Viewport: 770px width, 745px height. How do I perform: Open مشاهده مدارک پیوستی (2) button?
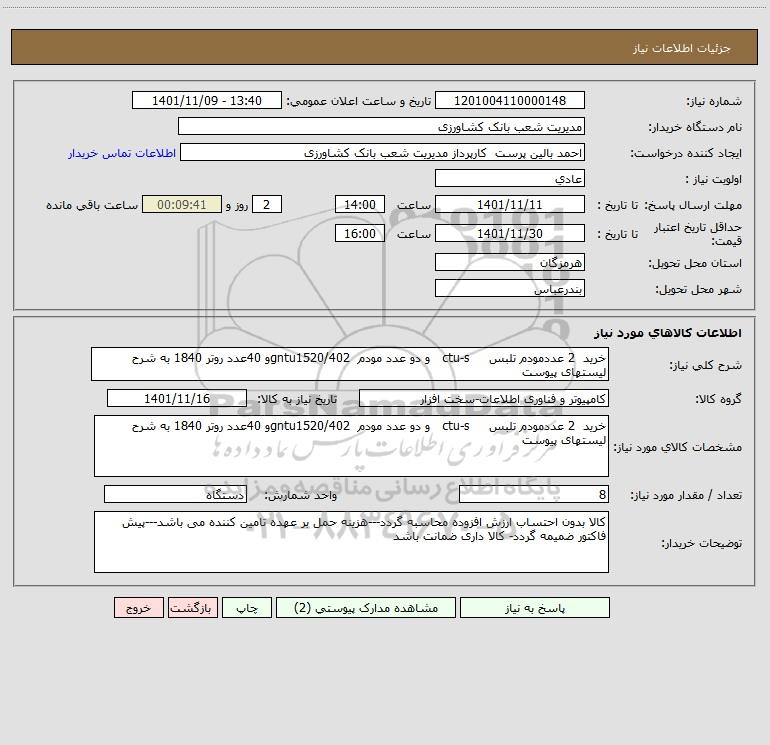pyautogui.click(x=366, y=608)
